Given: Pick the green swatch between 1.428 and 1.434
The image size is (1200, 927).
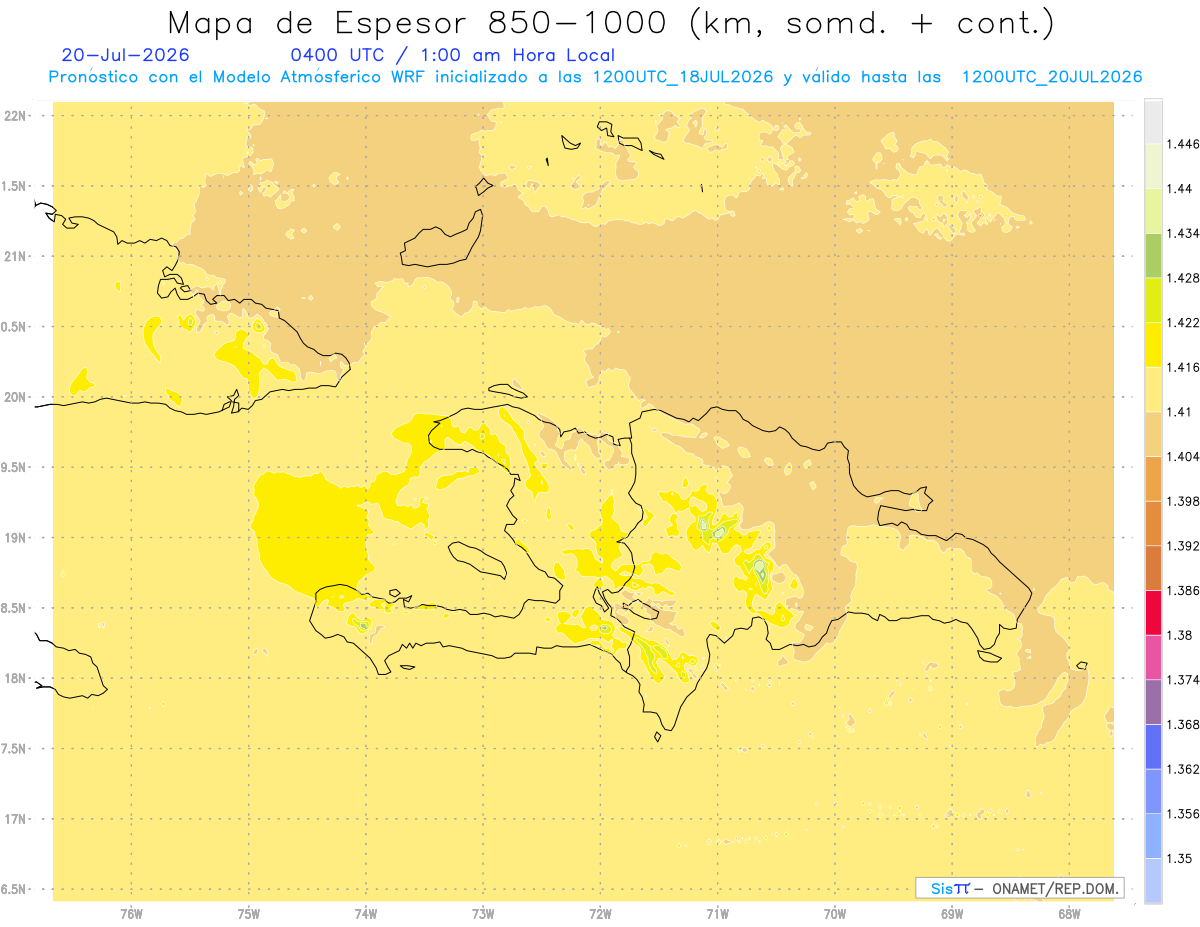Looking at the screenshot, I should (x=1153, y=255).
